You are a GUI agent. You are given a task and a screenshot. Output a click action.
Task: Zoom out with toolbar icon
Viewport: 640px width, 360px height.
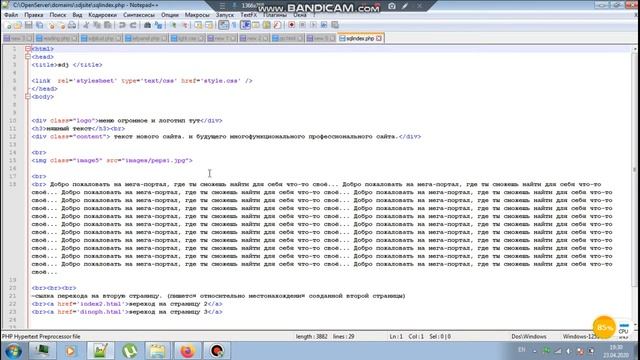pos(184,25)
